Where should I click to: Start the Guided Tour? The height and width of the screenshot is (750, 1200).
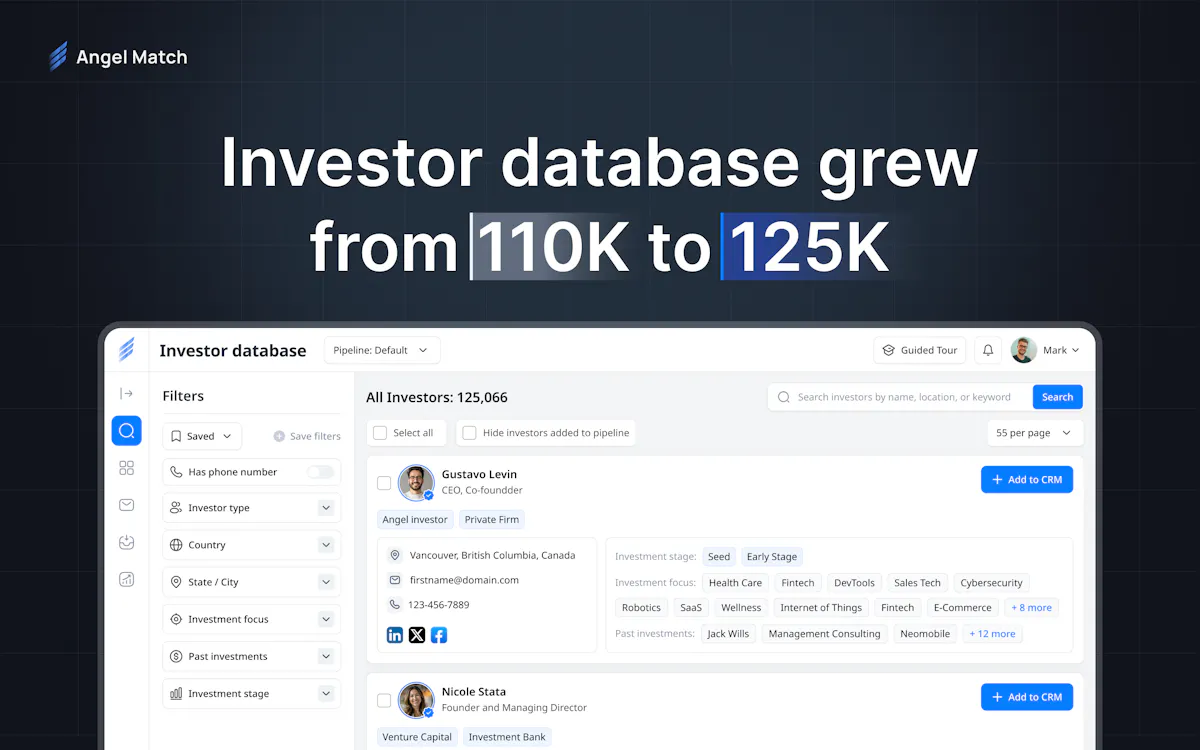920,350
